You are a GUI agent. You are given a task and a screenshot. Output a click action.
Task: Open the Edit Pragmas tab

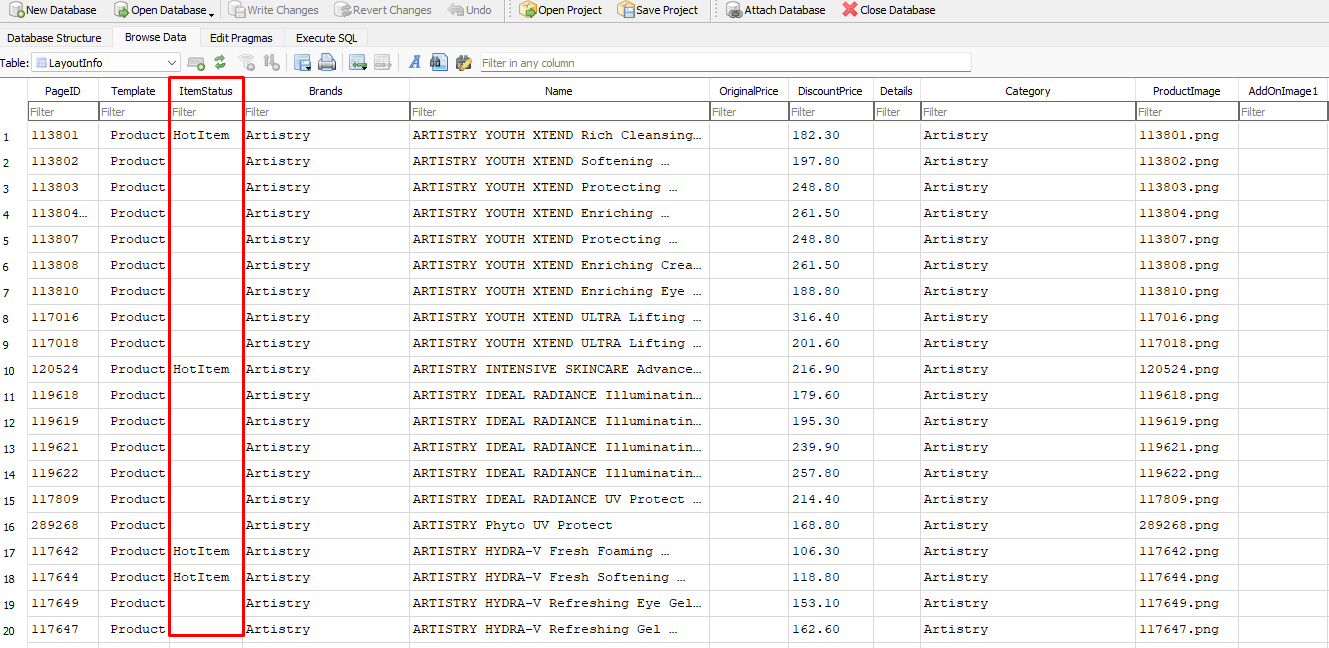[x=241, y=38]
